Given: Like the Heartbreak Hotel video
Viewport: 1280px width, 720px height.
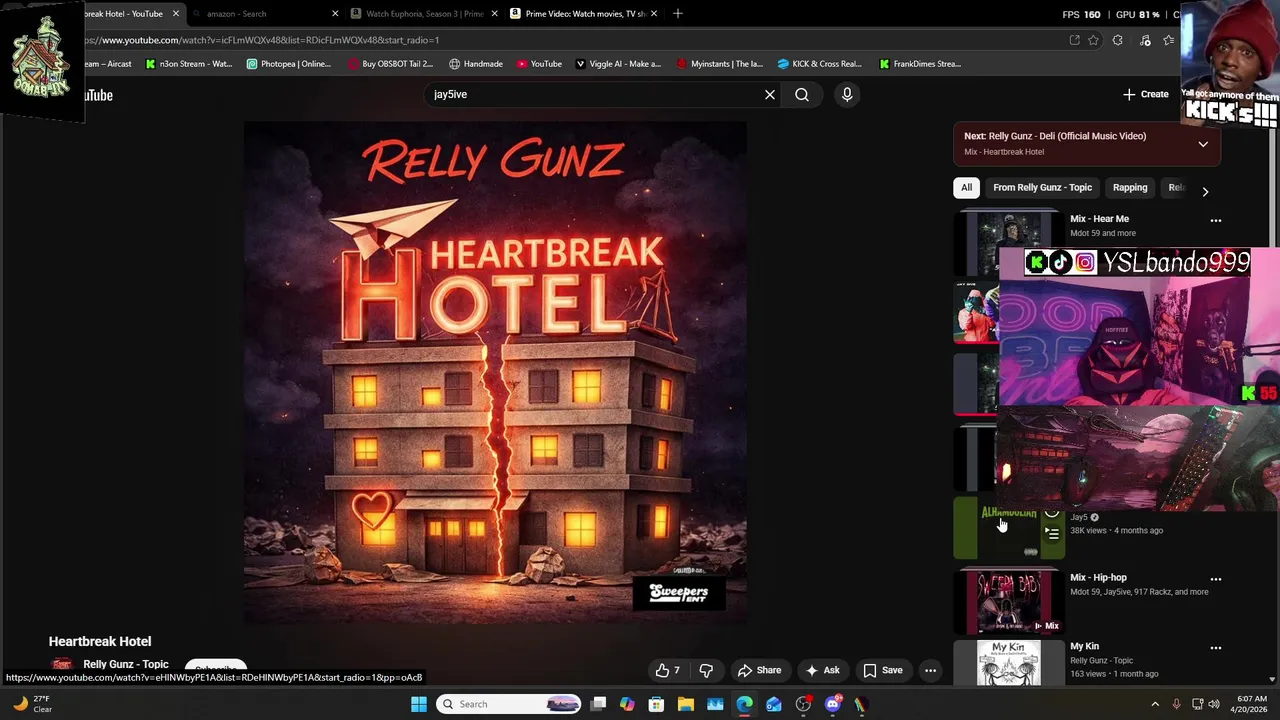Looking at the screenshot, I should (667, 671).
